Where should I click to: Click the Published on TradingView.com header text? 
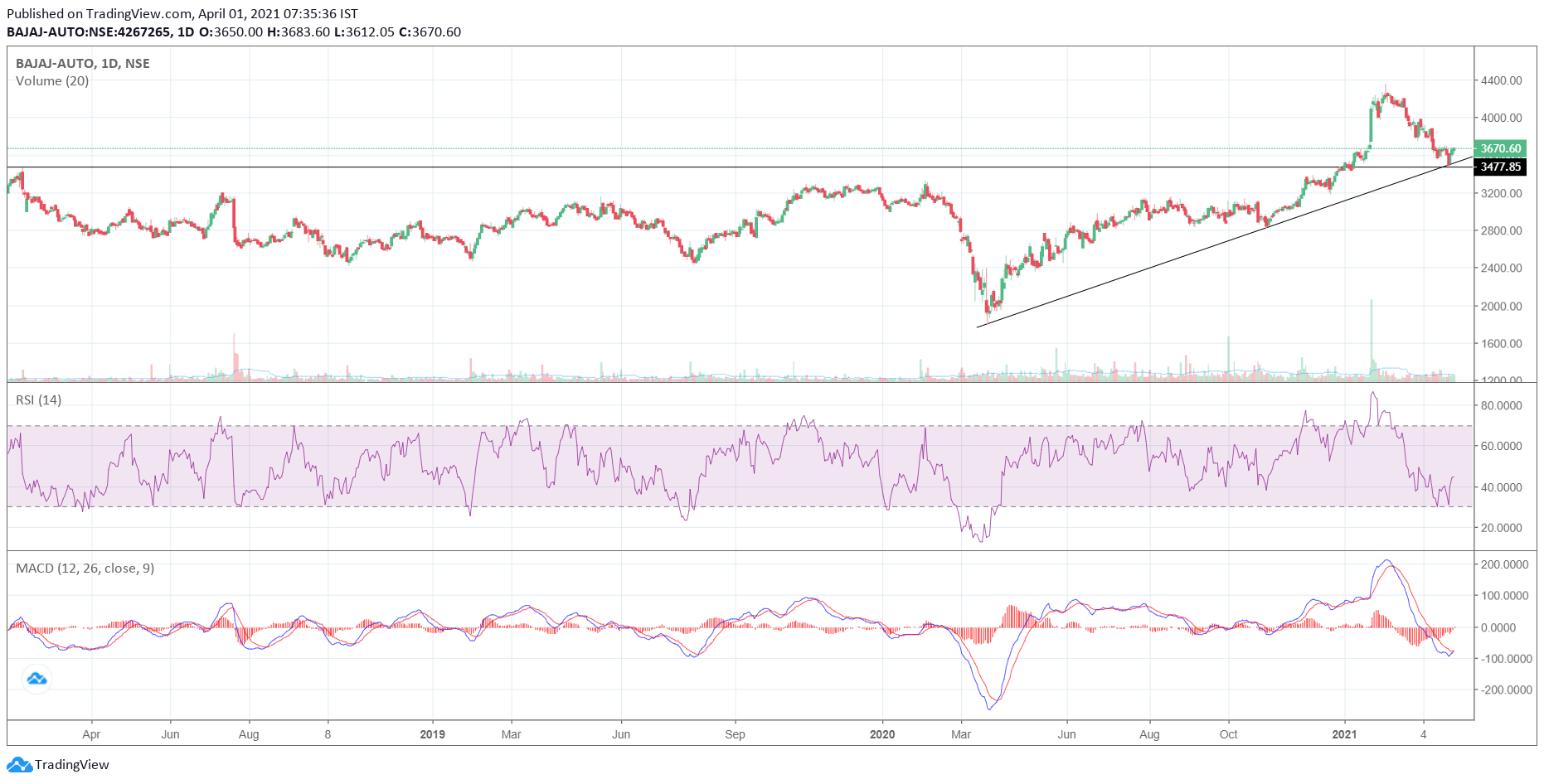182,13
